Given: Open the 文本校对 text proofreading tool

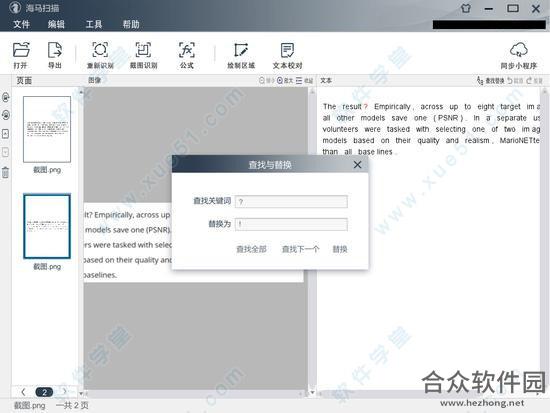Looking at the screenshot, I should (287, 55).
